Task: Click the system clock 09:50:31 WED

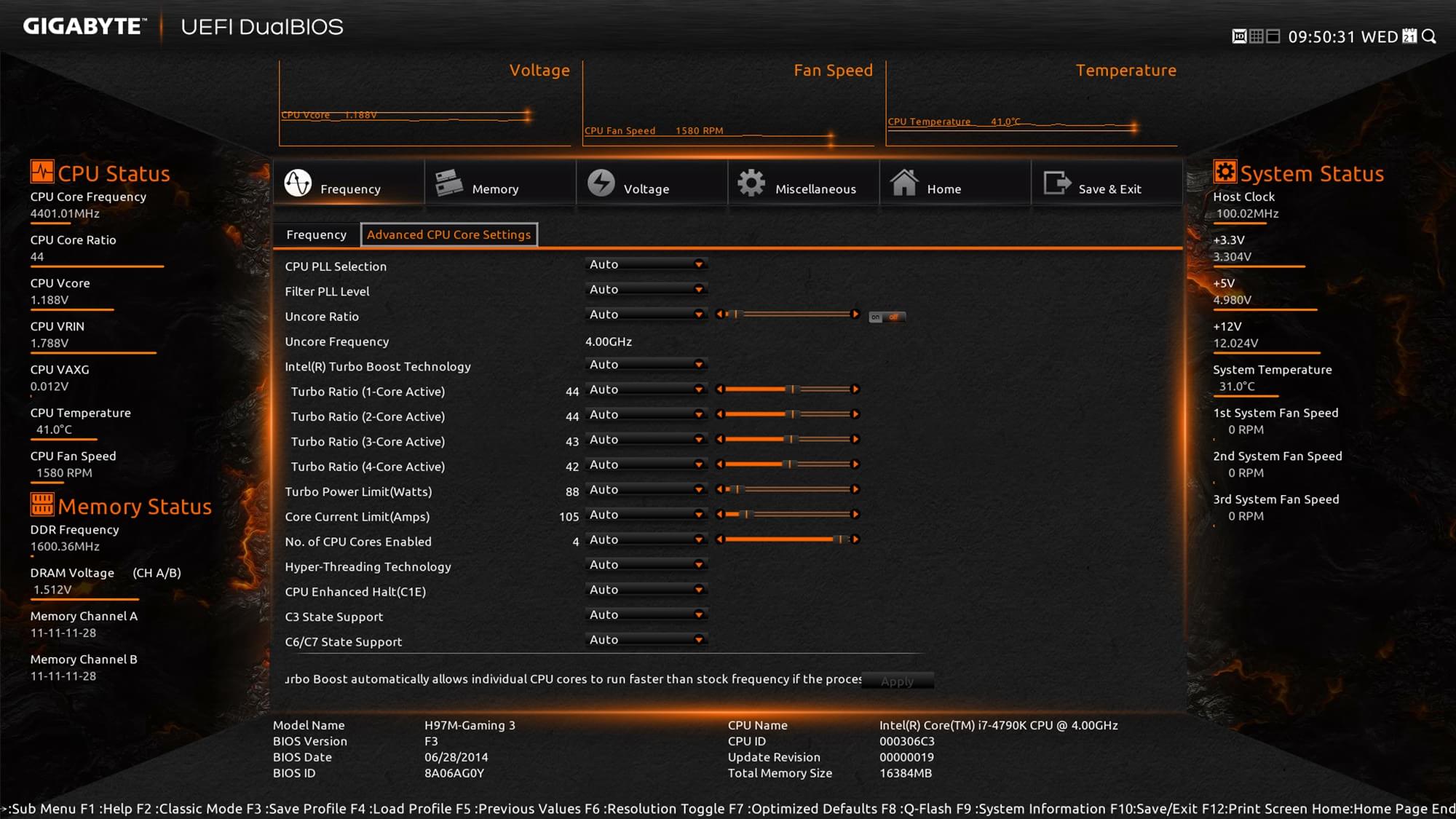Action: [x=1342, y=36]
